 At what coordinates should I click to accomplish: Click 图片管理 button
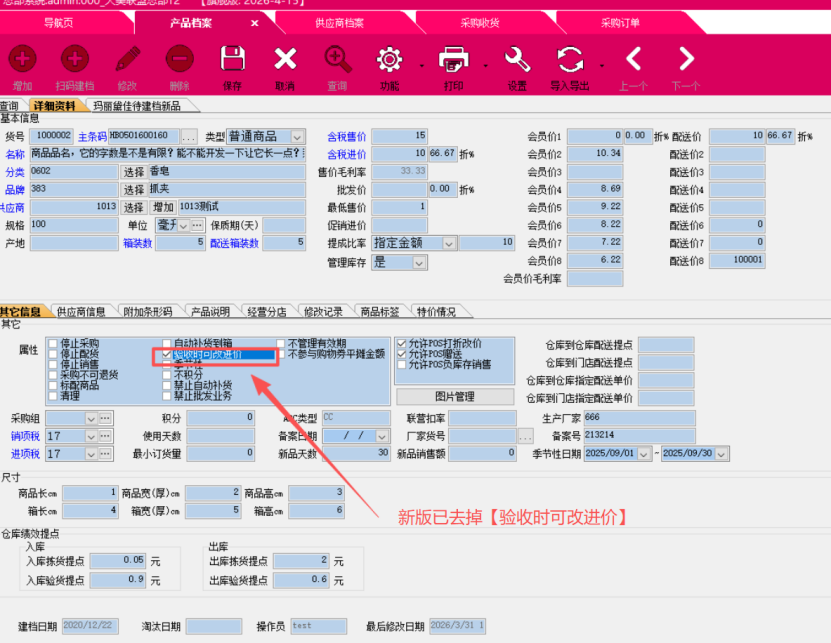[455, 396]
